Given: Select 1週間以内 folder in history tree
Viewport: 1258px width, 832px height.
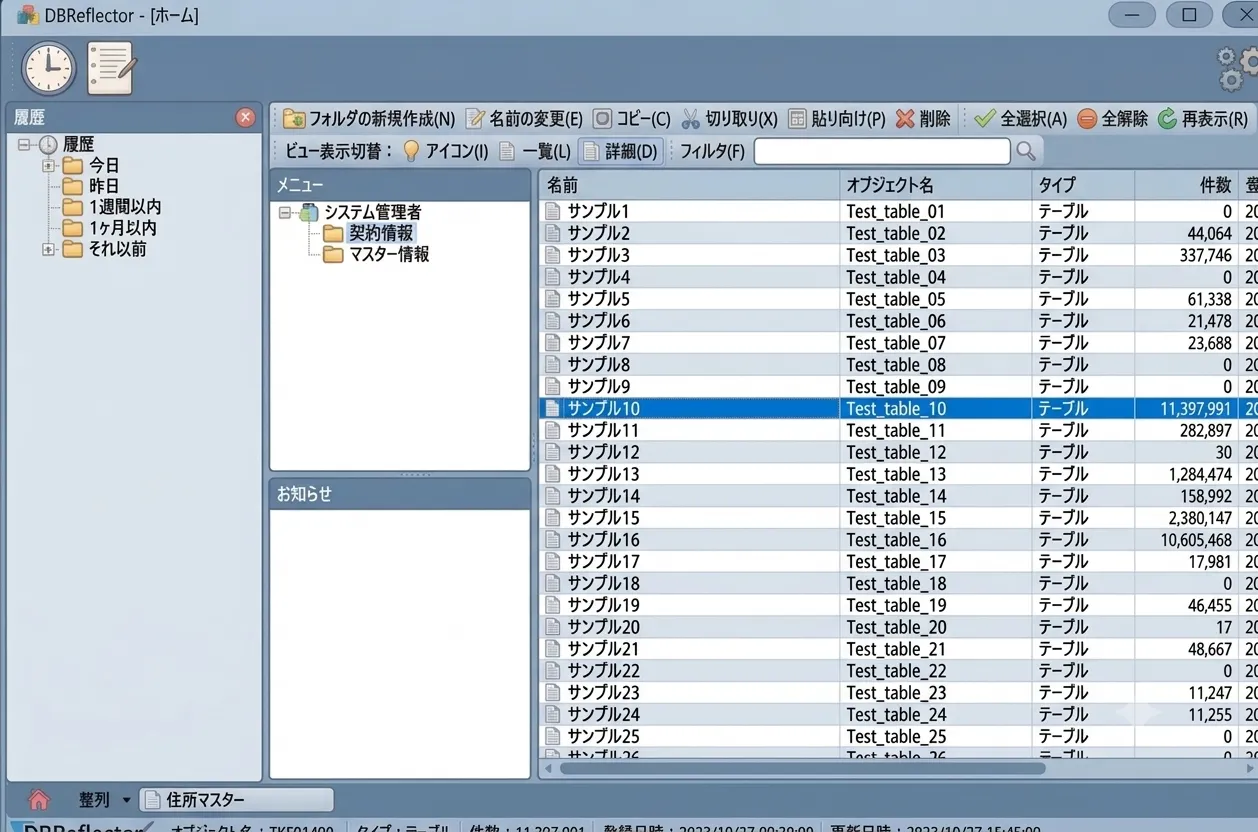Looking at the screenshot, I should [111, 207].
